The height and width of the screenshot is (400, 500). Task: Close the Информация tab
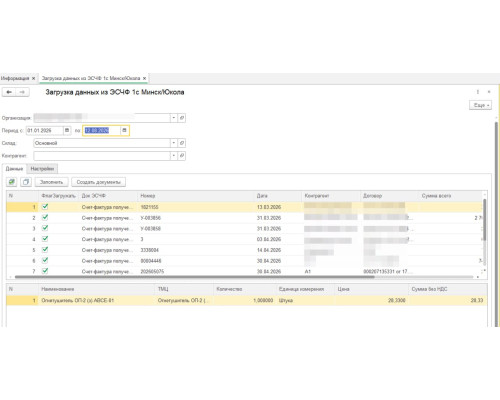pos(33,78)
